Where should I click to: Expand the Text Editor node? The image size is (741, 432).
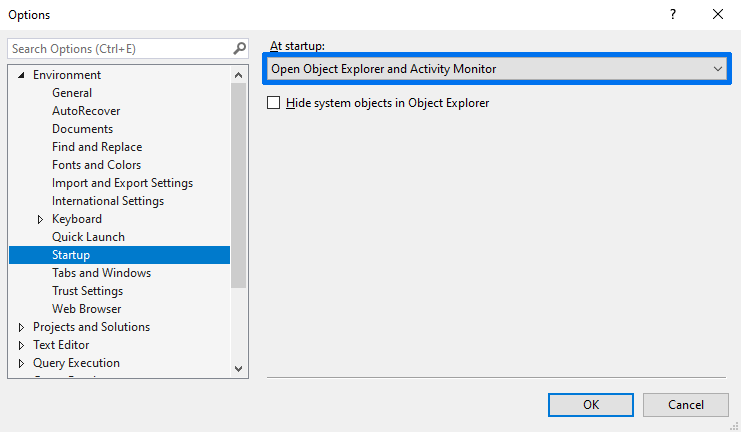point(21,345)
